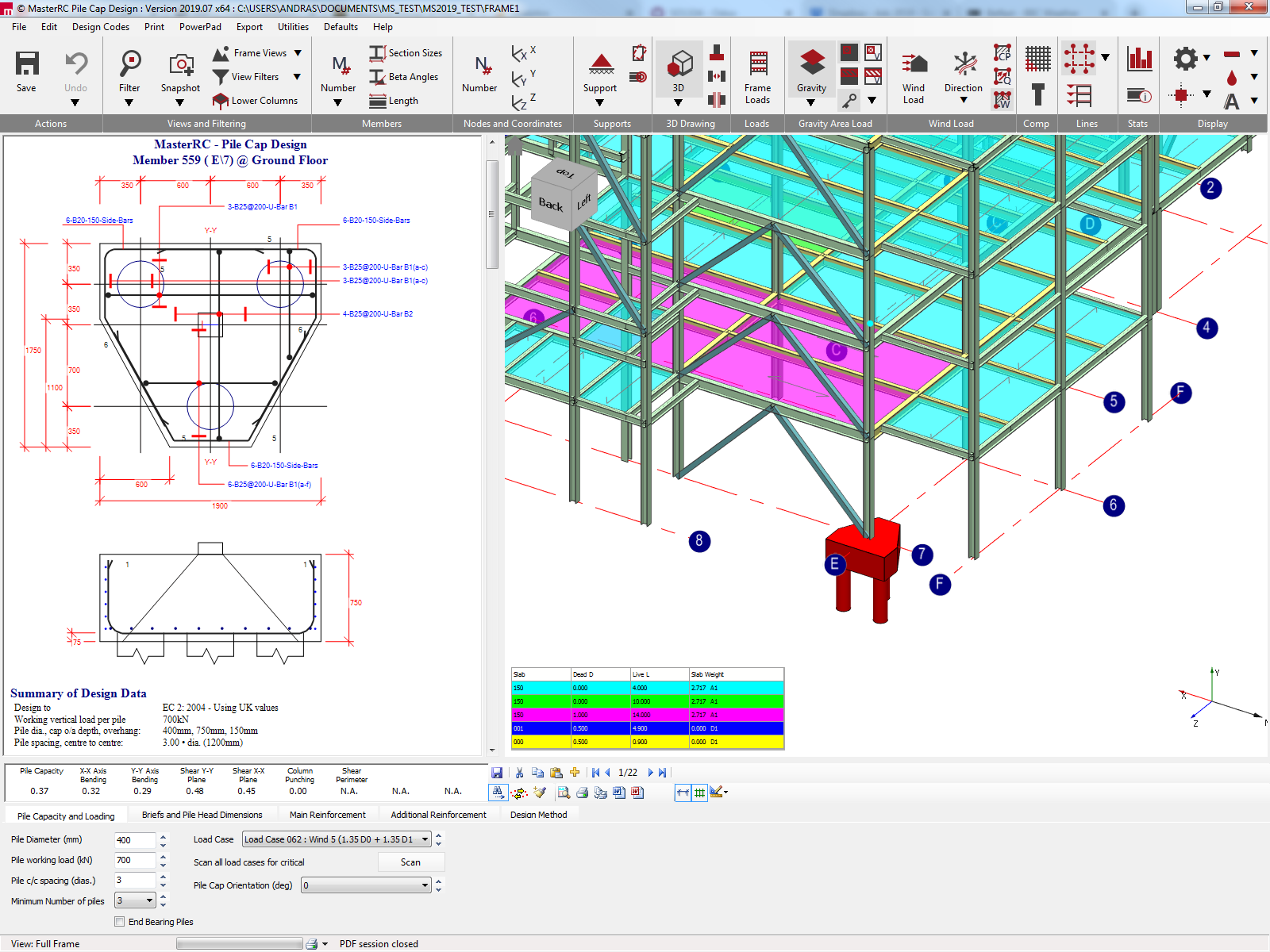The height and width of the screenshot is (952, 1270).
Task: Open the Stats bar chart icon
Action: click(1140, 58)
